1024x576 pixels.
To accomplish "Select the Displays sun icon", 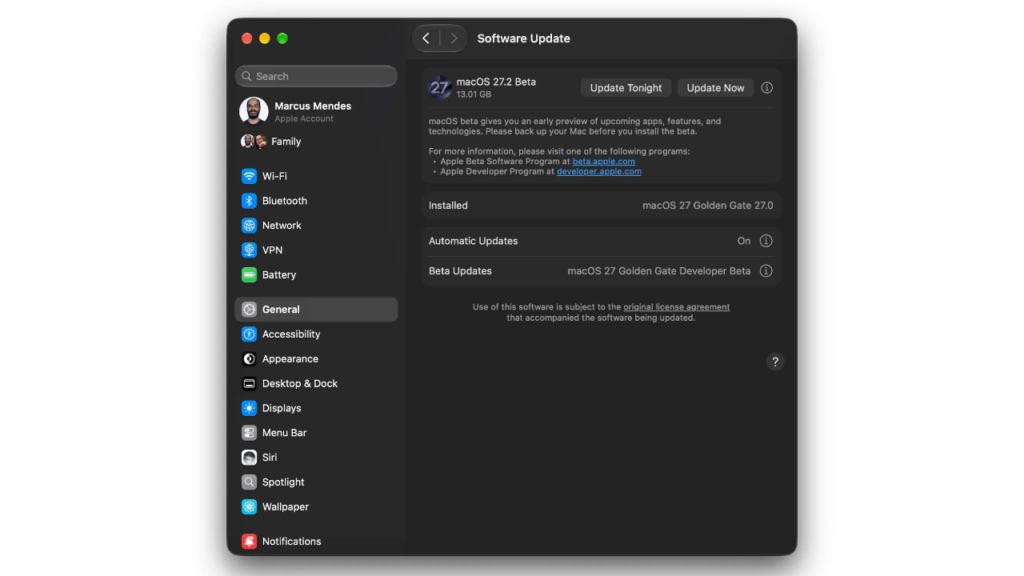I will pyautogui.click(x=249, y=408).
